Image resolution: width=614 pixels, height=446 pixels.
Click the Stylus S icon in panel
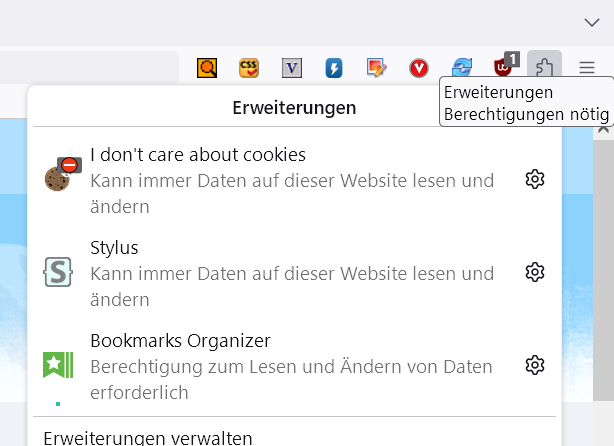(58, 272)
